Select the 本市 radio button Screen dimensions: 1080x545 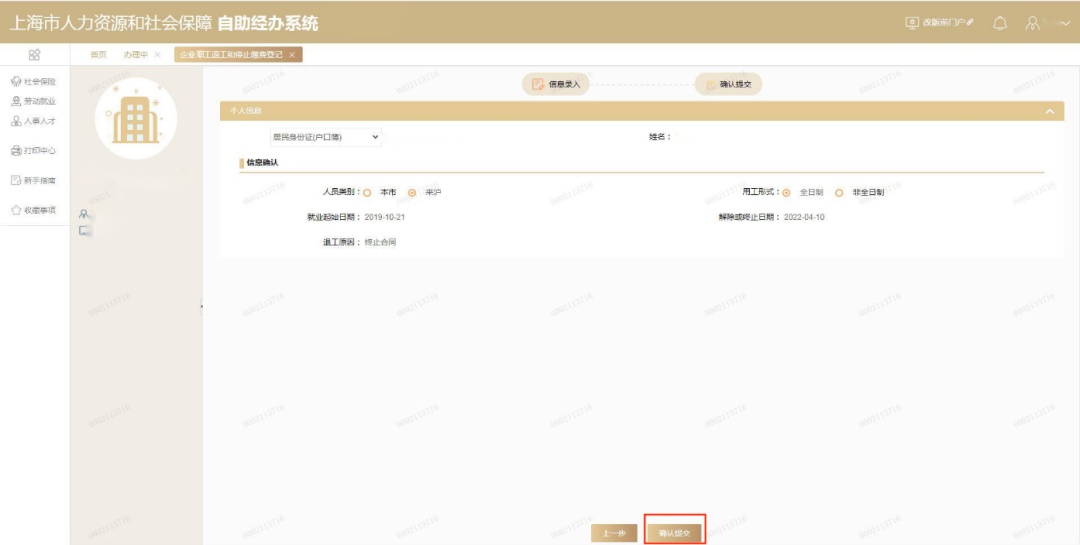pyautogui.click(x=367, y=193)
